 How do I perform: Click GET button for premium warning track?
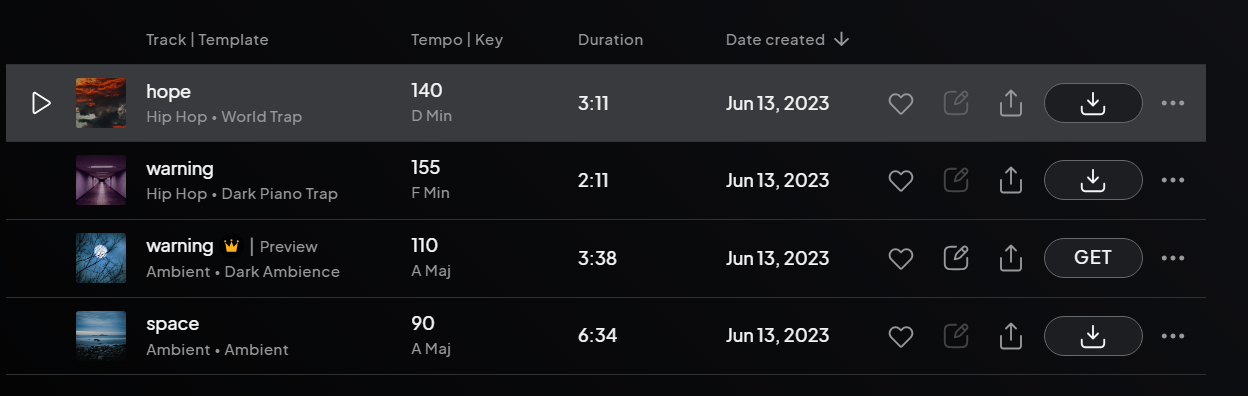coord(1093,258)
